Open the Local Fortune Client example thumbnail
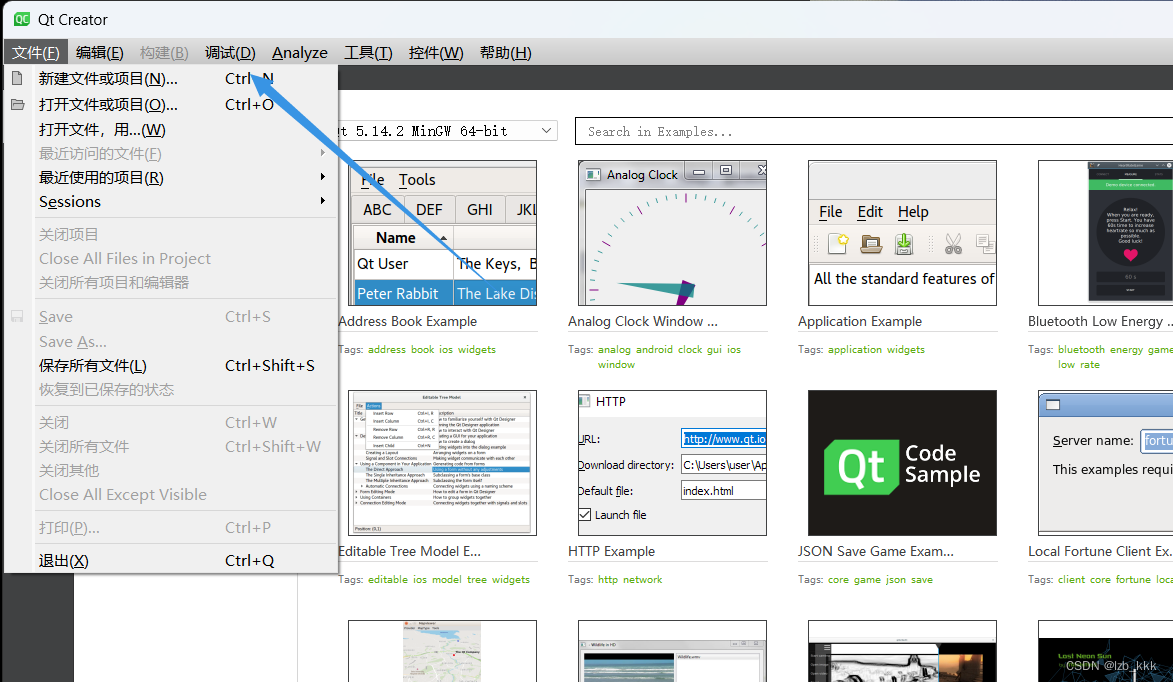This screenshot has height=682, width=1173. coord(1106,463)
